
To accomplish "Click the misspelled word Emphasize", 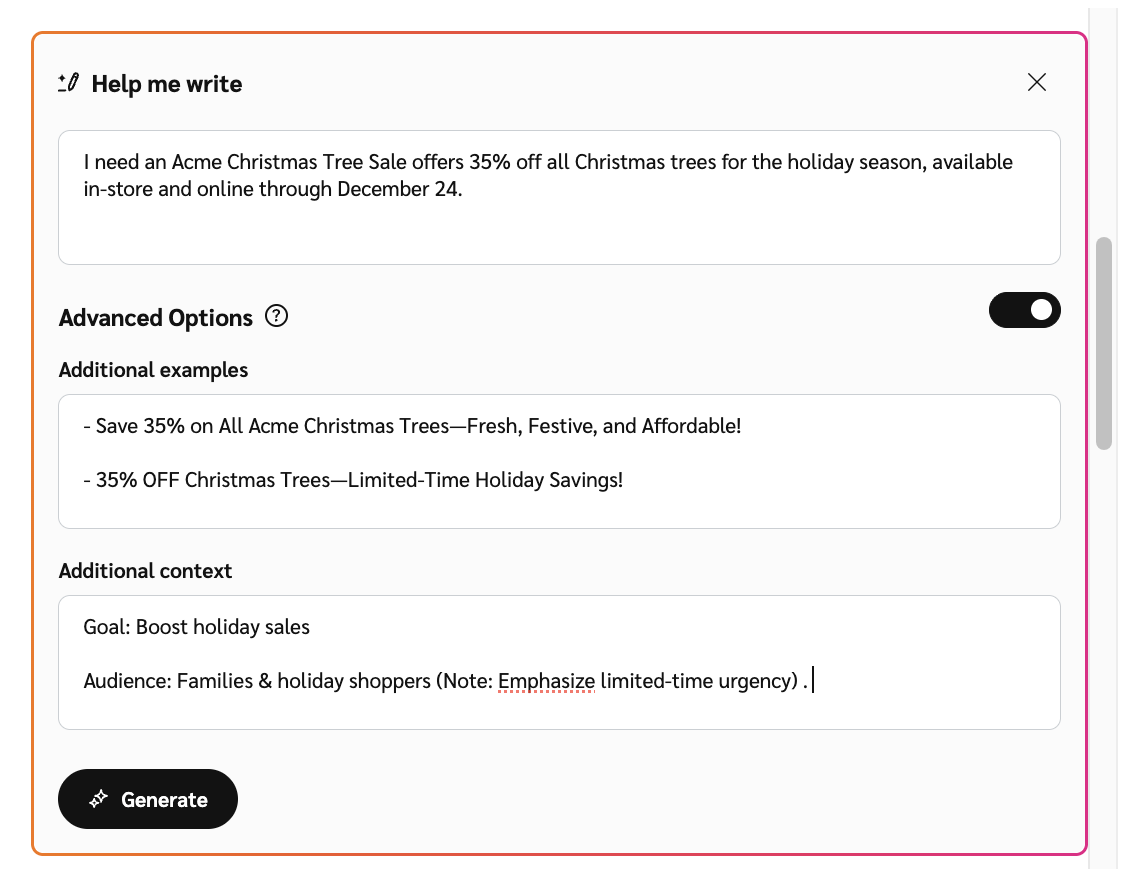I will (x=546, y=682).
